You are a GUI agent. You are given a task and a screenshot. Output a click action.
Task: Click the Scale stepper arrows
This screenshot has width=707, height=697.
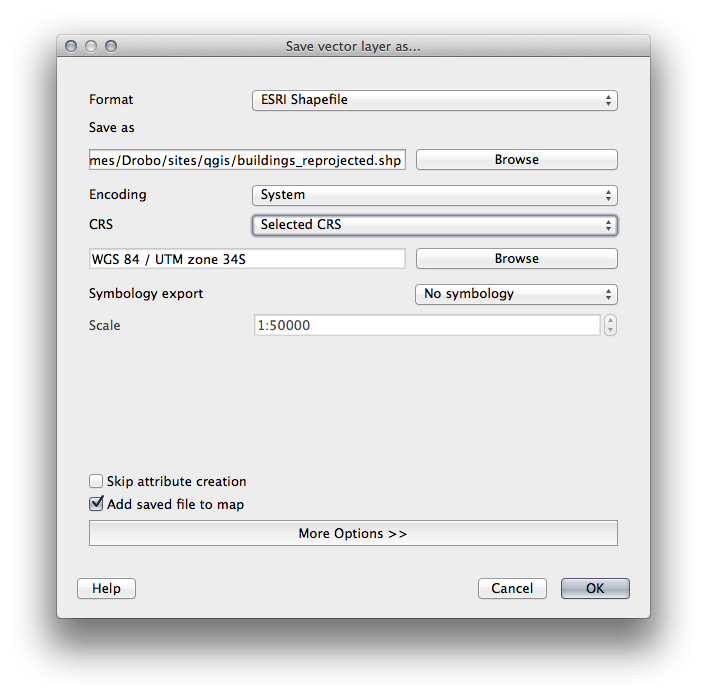click(611, 325)
